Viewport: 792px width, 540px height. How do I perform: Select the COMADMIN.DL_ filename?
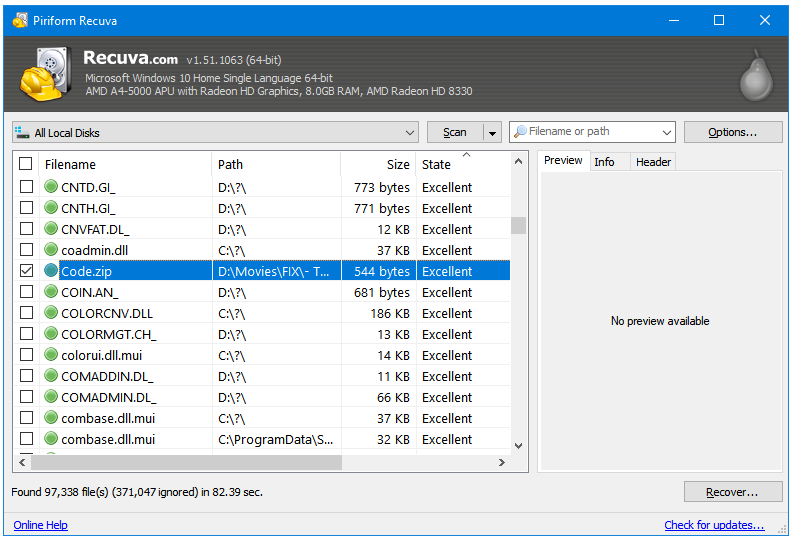point(109,398)
